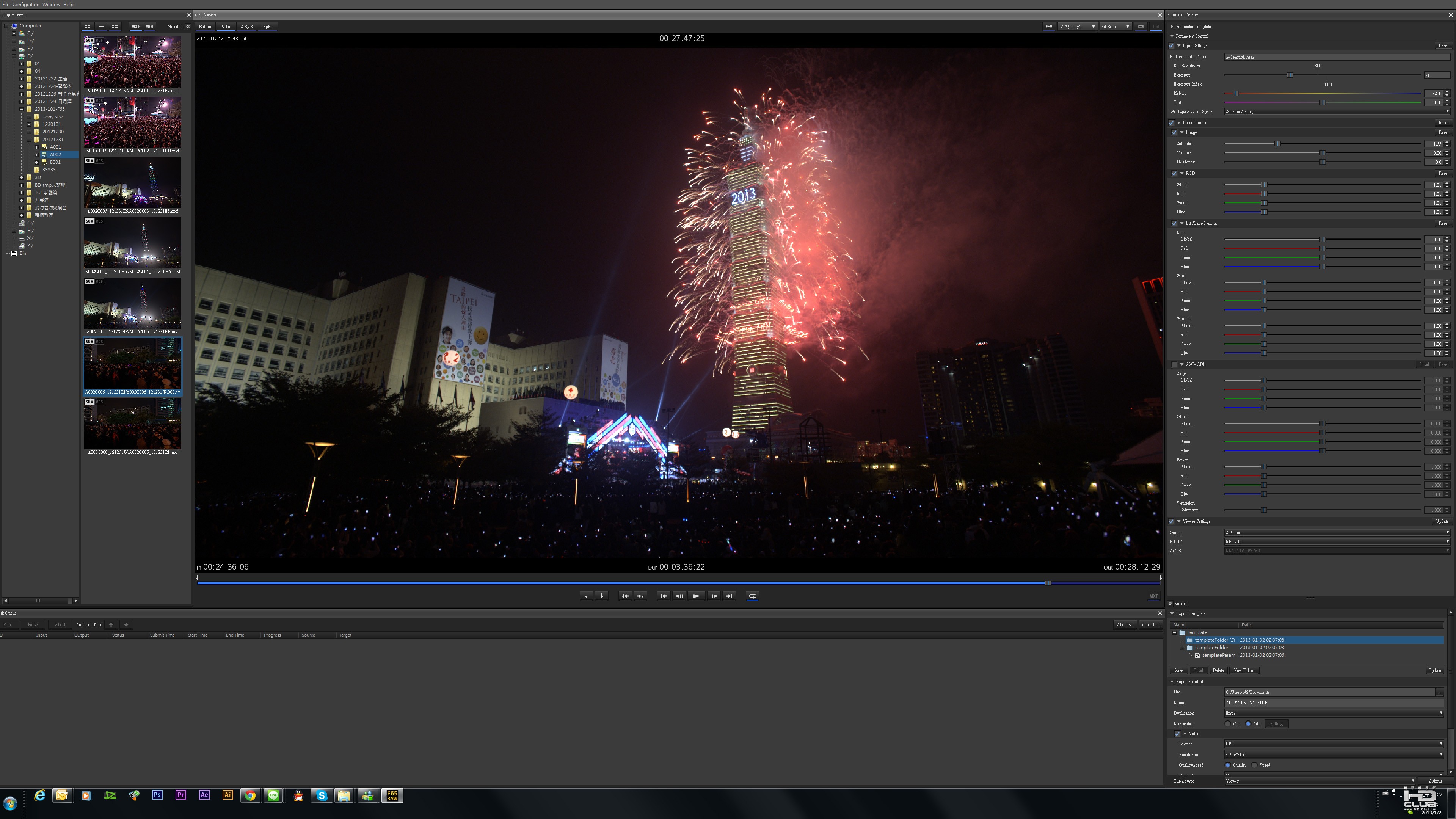Step forward one frame icon
Viewport: 1456px width, 819px height.
[713, 596]
